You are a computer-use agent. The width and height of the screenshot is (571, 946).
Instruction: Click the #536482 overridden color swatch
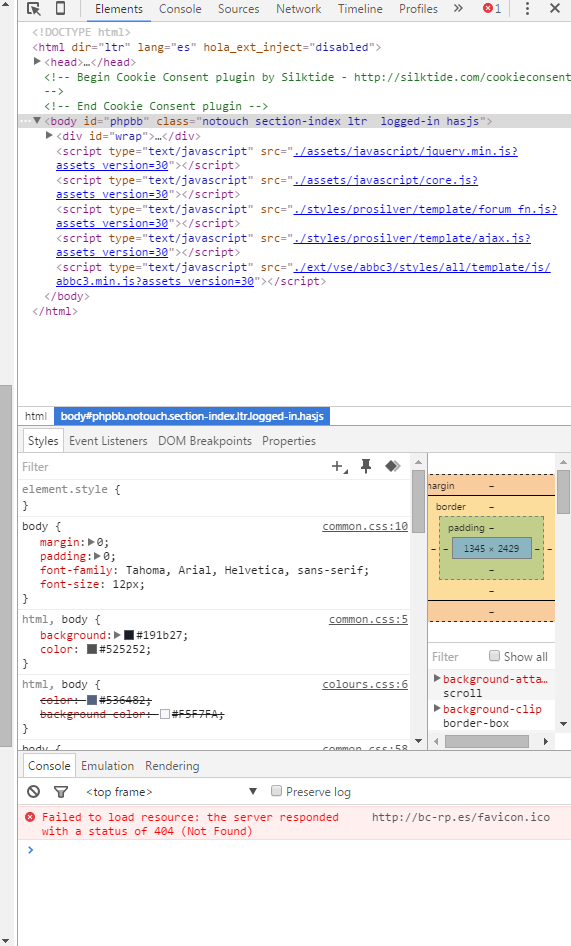pyautogui.click(x=92, y=700)
